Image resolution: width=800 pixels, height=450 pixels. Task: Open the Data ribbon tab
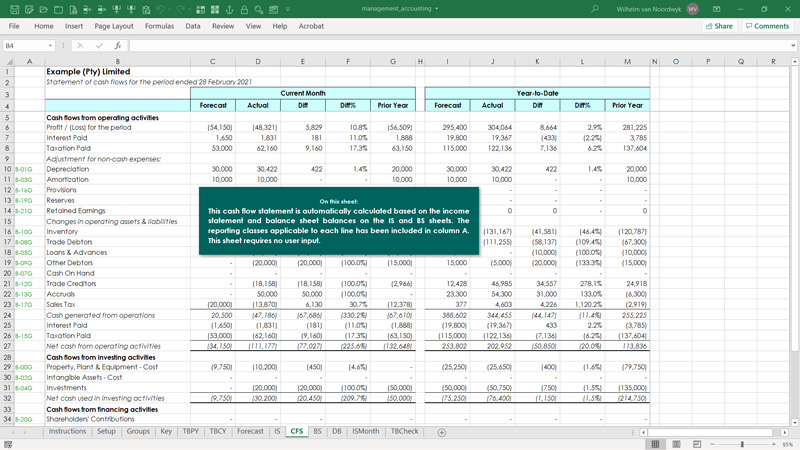click(x=192, y=26)
